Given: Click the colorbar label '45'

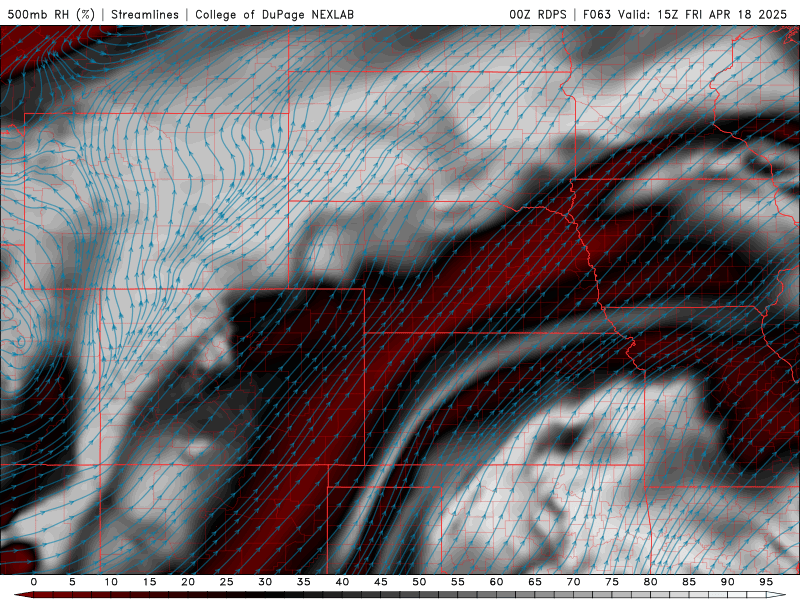Looking at the screenshot, I should pyautogui.click(x=381, y=582).
